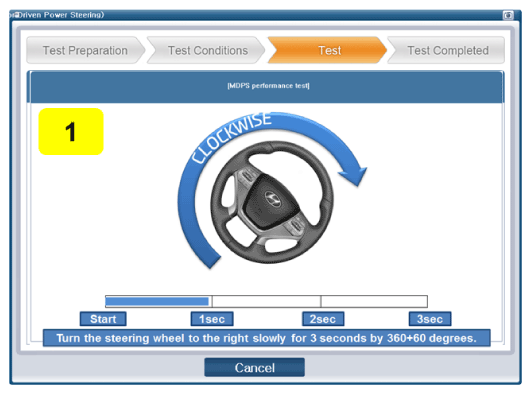Click the window control icon in title bar
This screenshot has width=531, height=394.
[508, 15]
